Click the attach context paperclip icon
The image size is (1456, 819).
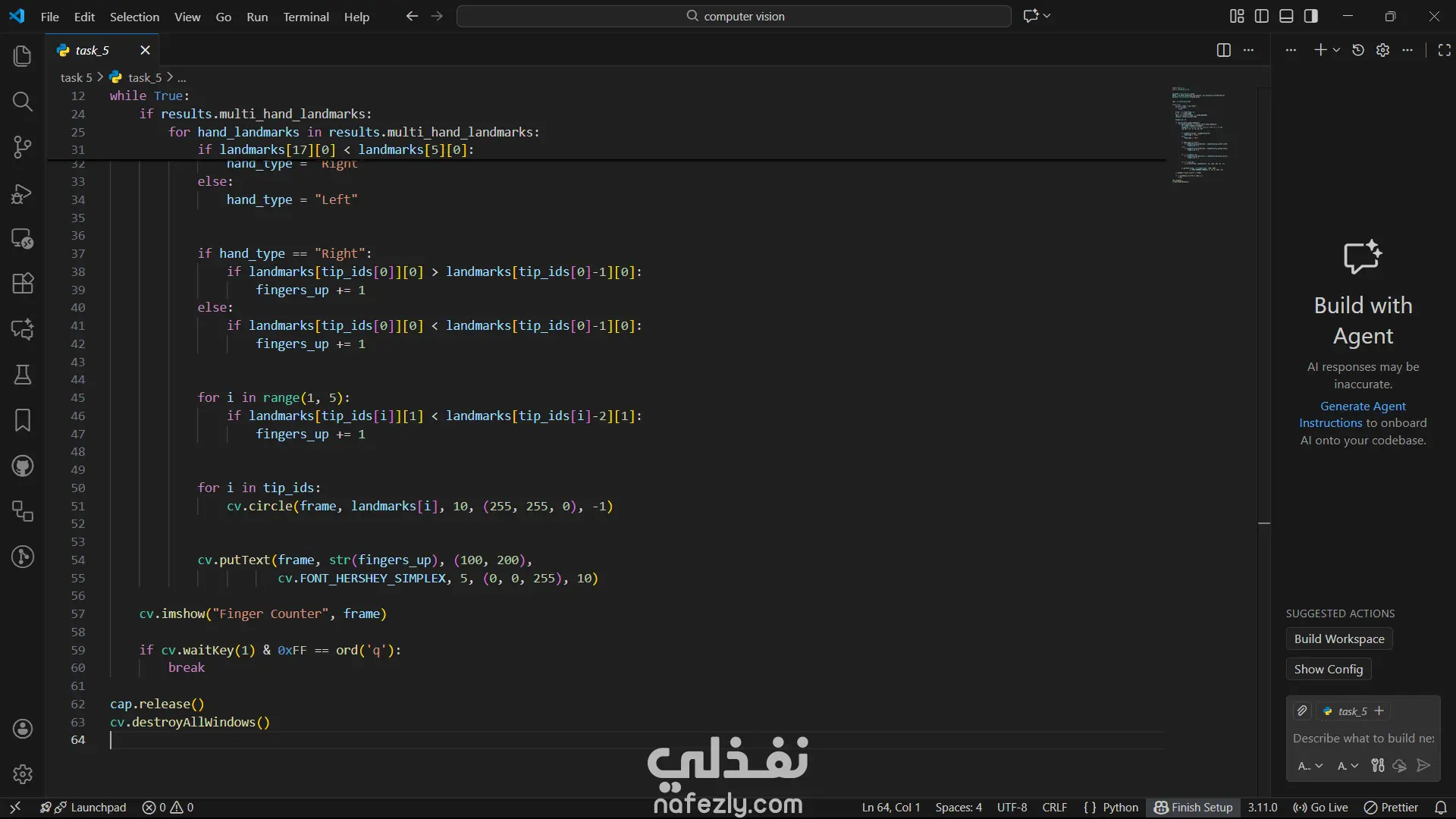[x=1302, y=711]
